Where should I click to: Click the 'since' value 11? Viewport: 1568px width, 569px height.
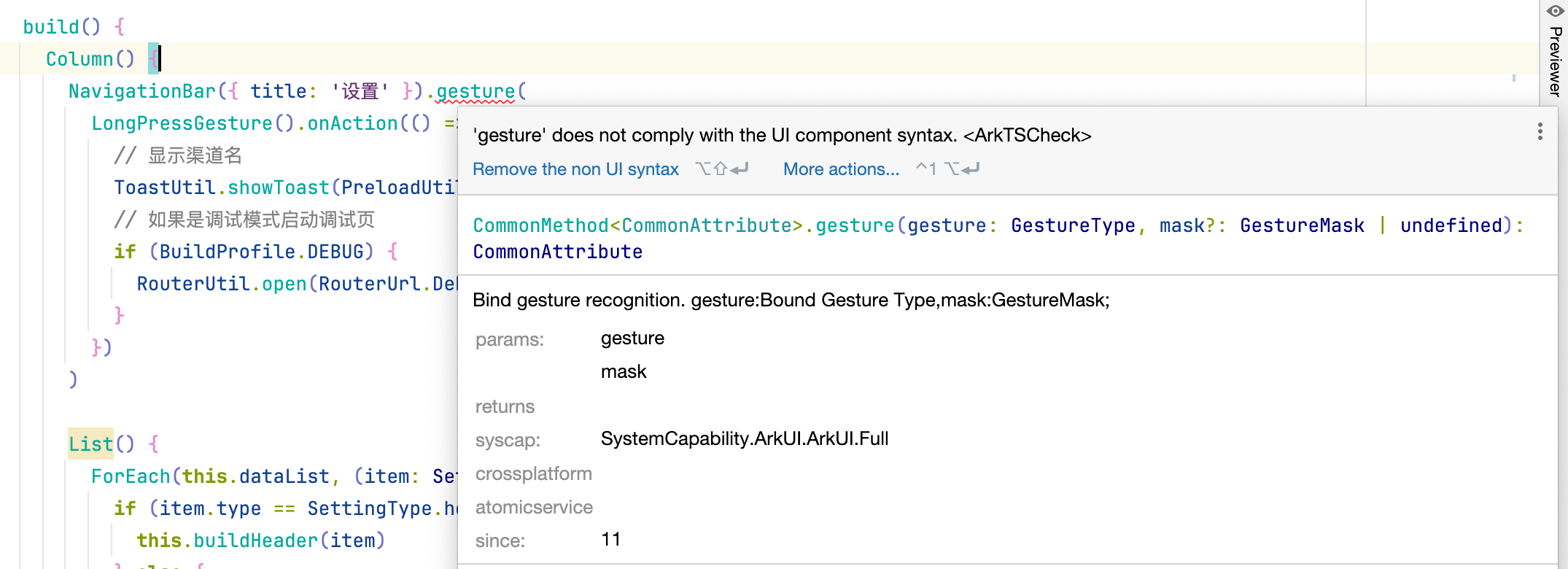click(611, 539)
